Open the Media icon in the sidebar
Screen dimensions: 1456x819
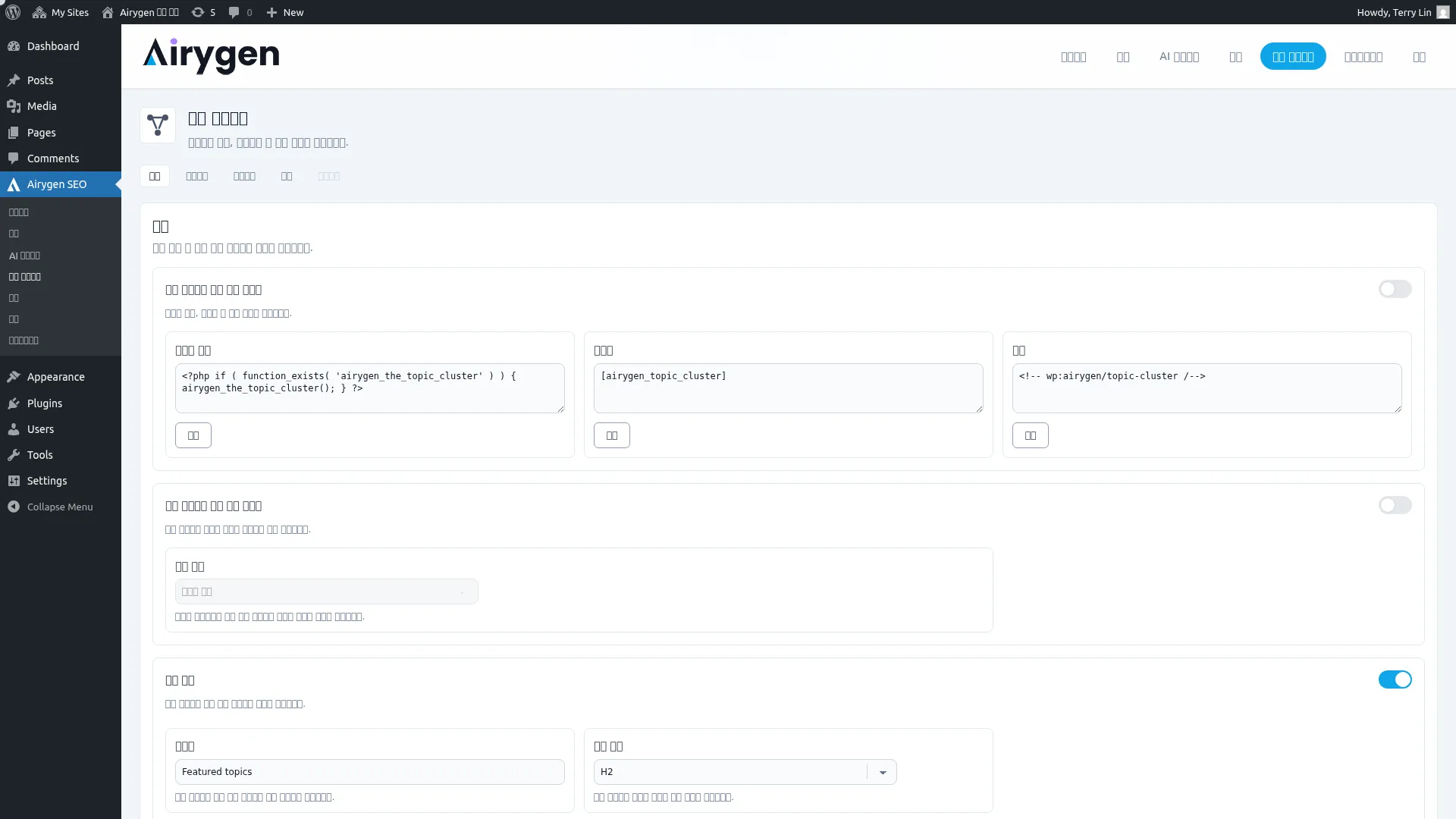click(x=14, y=106)
